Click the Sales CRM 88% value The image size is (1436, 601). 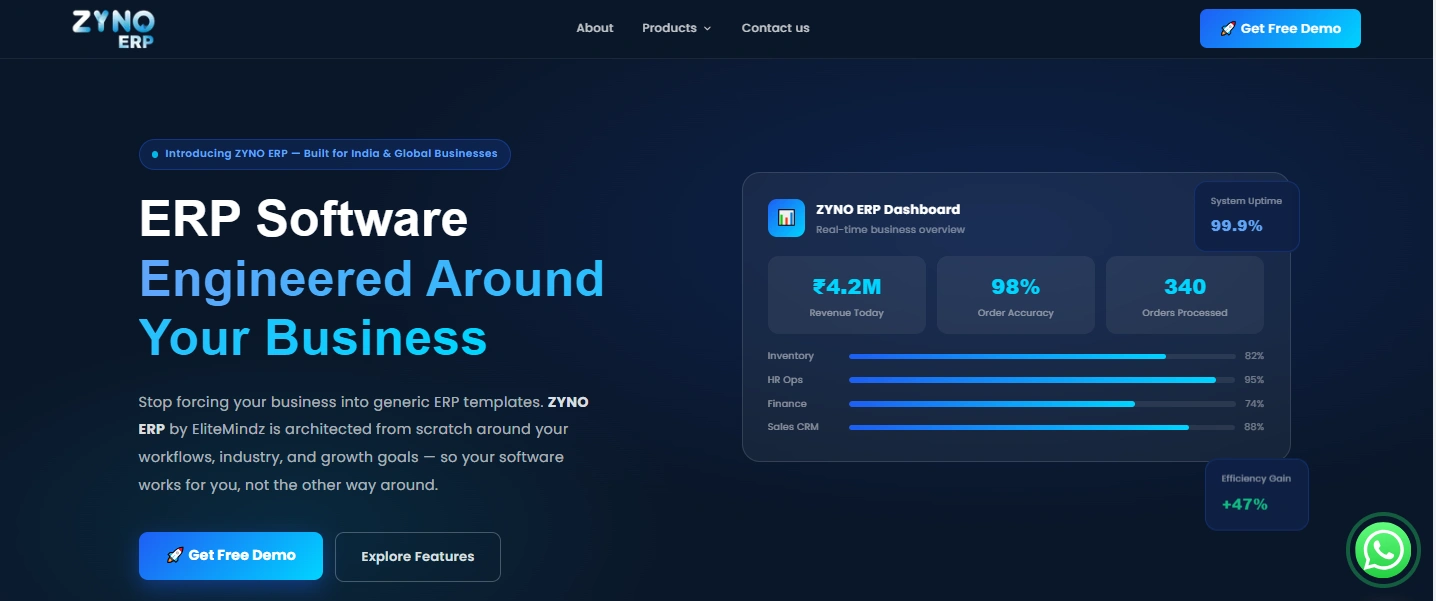coord(1254,428)
